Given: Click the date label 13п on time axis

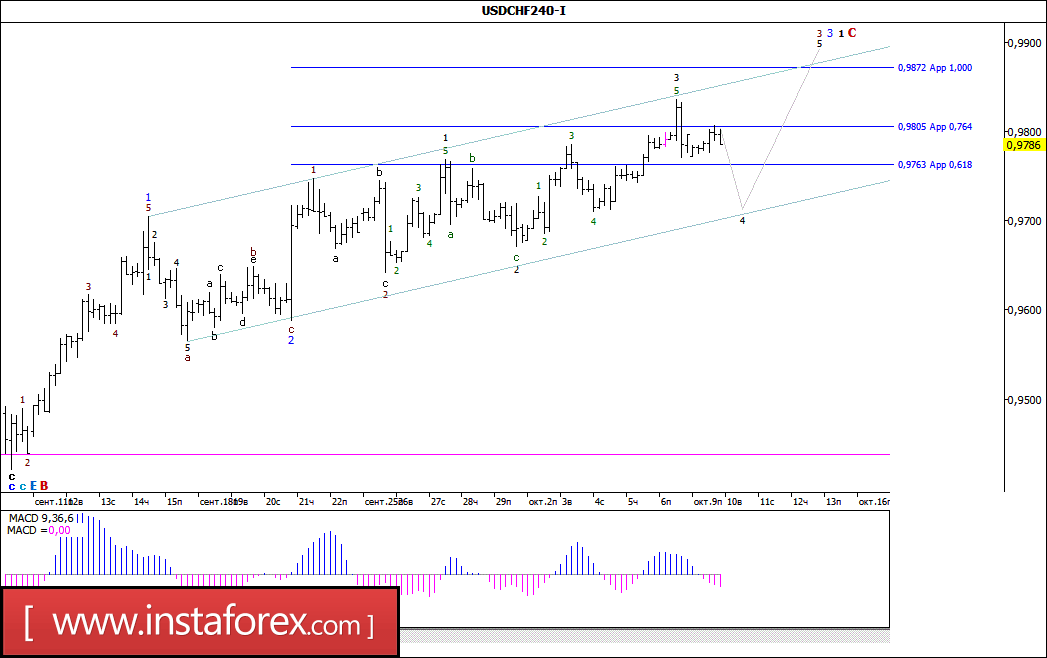Looking at the screenshot, I should tap(833, 502).
